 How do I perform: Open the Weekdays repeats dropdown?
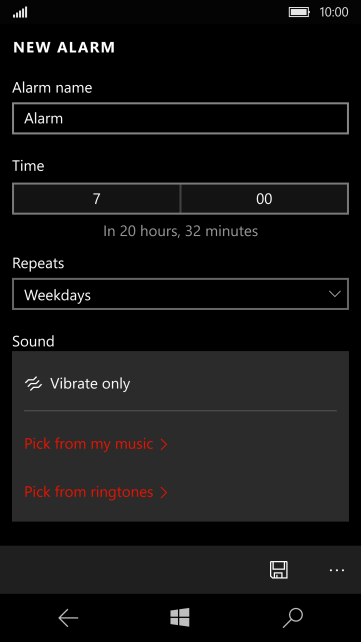[180, 294]
